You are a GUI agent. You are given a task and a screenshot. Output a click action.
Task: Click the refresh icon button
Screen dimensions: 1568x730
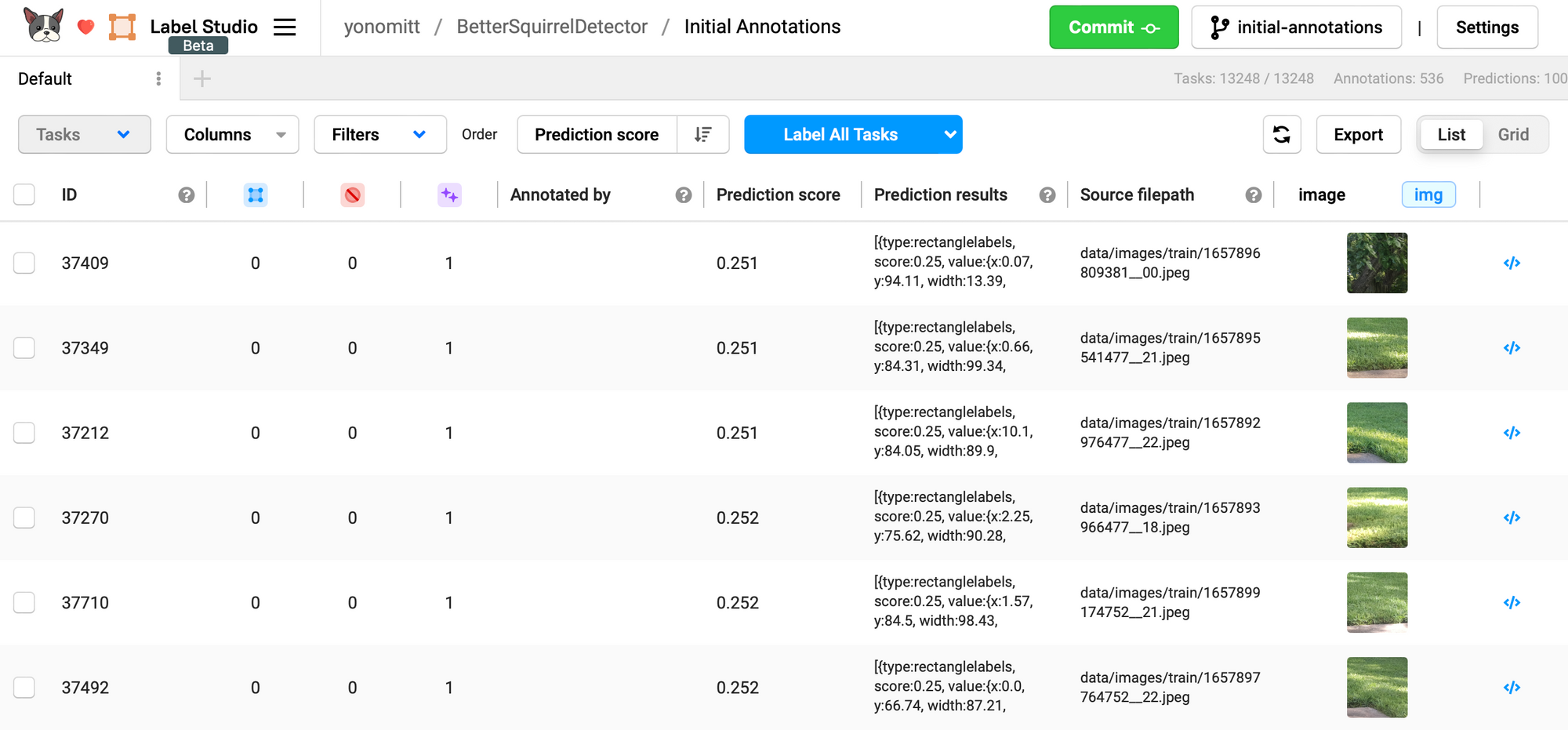point(1282,135)
